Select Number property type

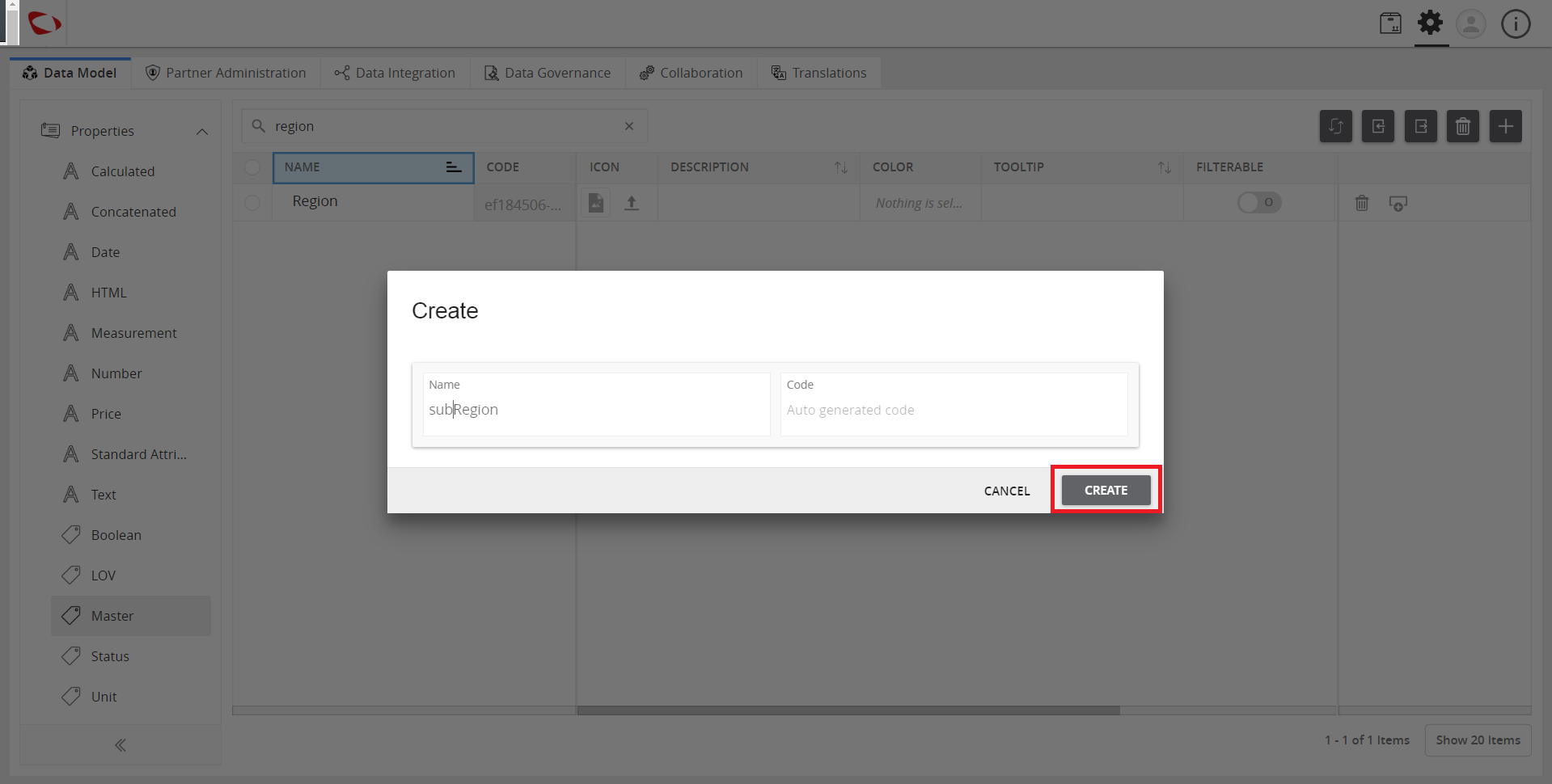pos(130,373)
